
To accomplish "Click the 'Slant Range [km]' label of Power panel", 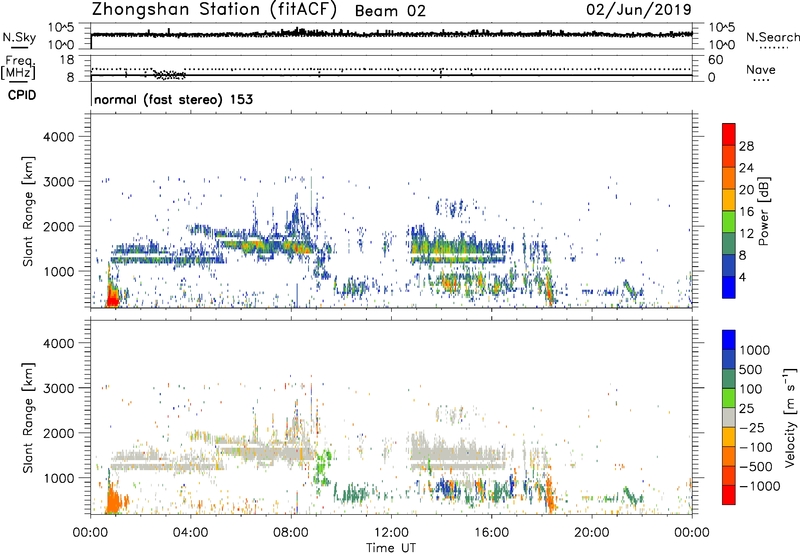I will (28, 211).
